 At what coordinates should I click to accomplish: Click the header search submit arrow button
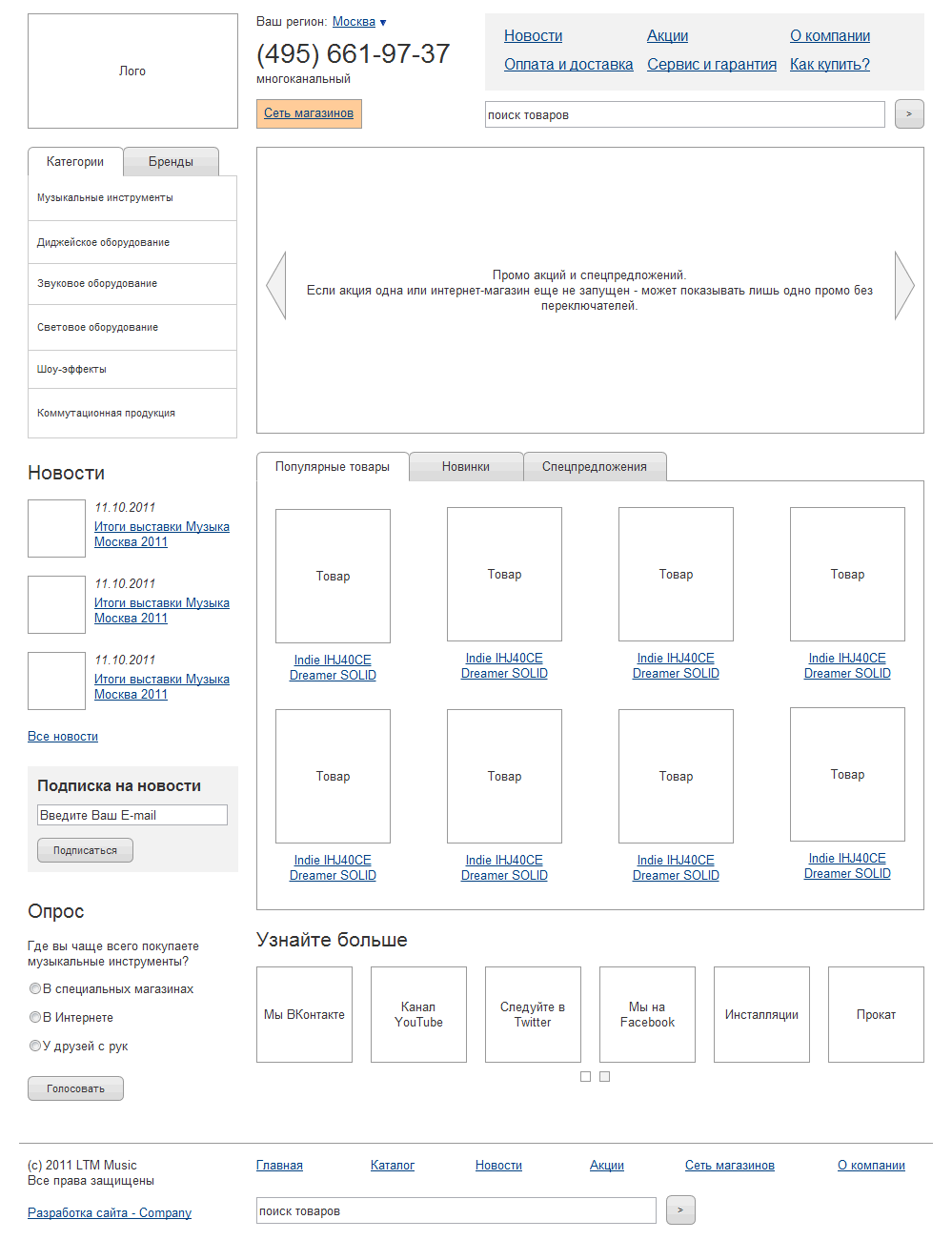point(909,114)
